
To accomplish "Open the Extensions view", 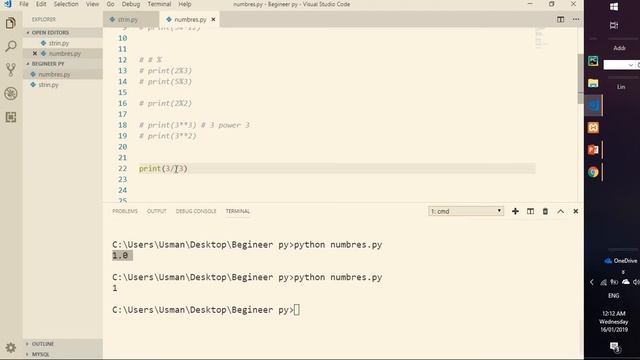I will pyautogui.click(x=11, y=117).
